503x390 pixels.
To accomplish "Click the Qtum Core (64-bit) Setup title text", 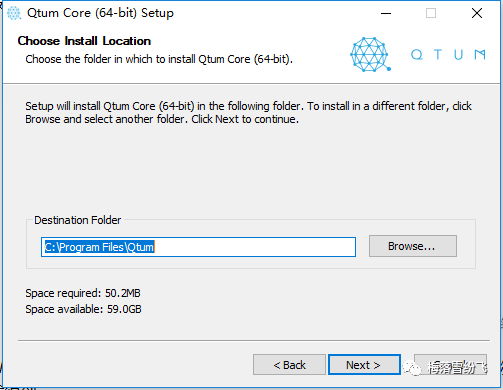I will (x=100, y=13).
